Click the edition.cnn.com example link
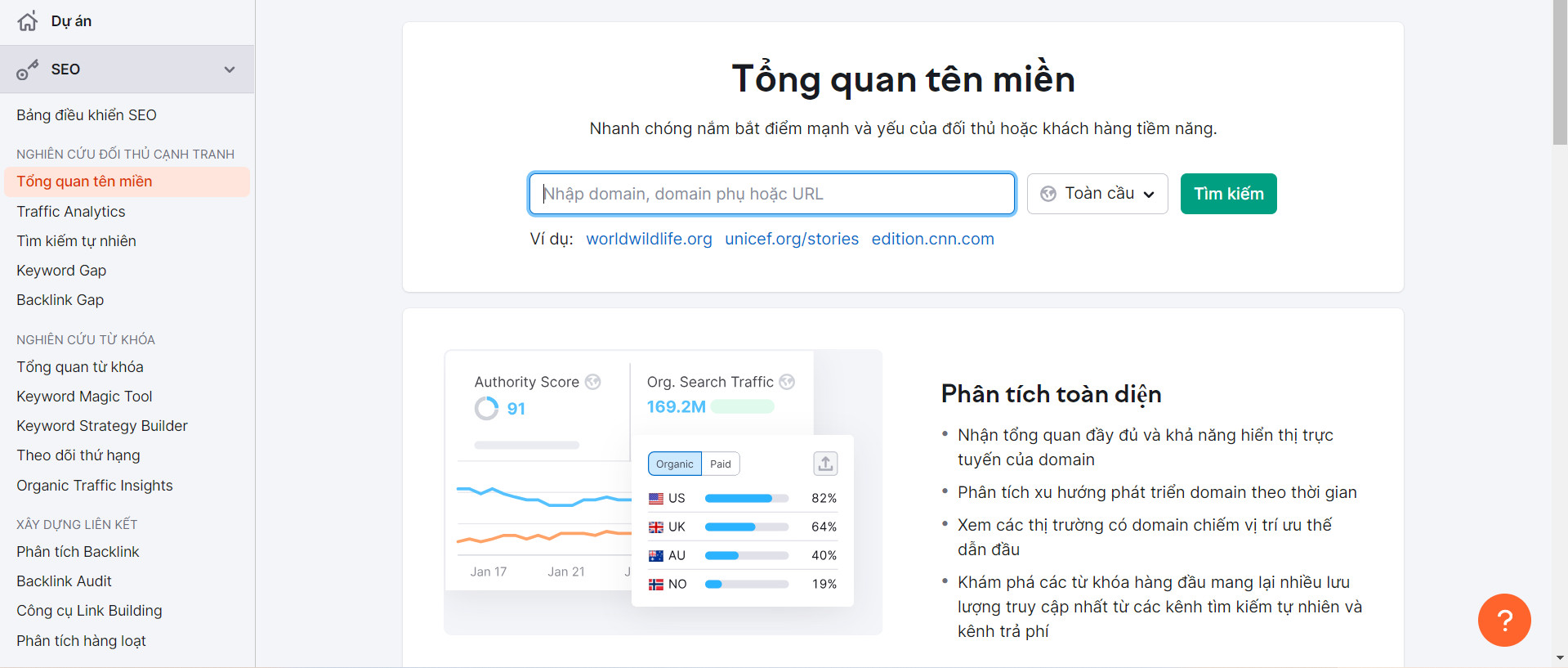Viewport: 1568px width, 668px height. [x=932, y=239]
